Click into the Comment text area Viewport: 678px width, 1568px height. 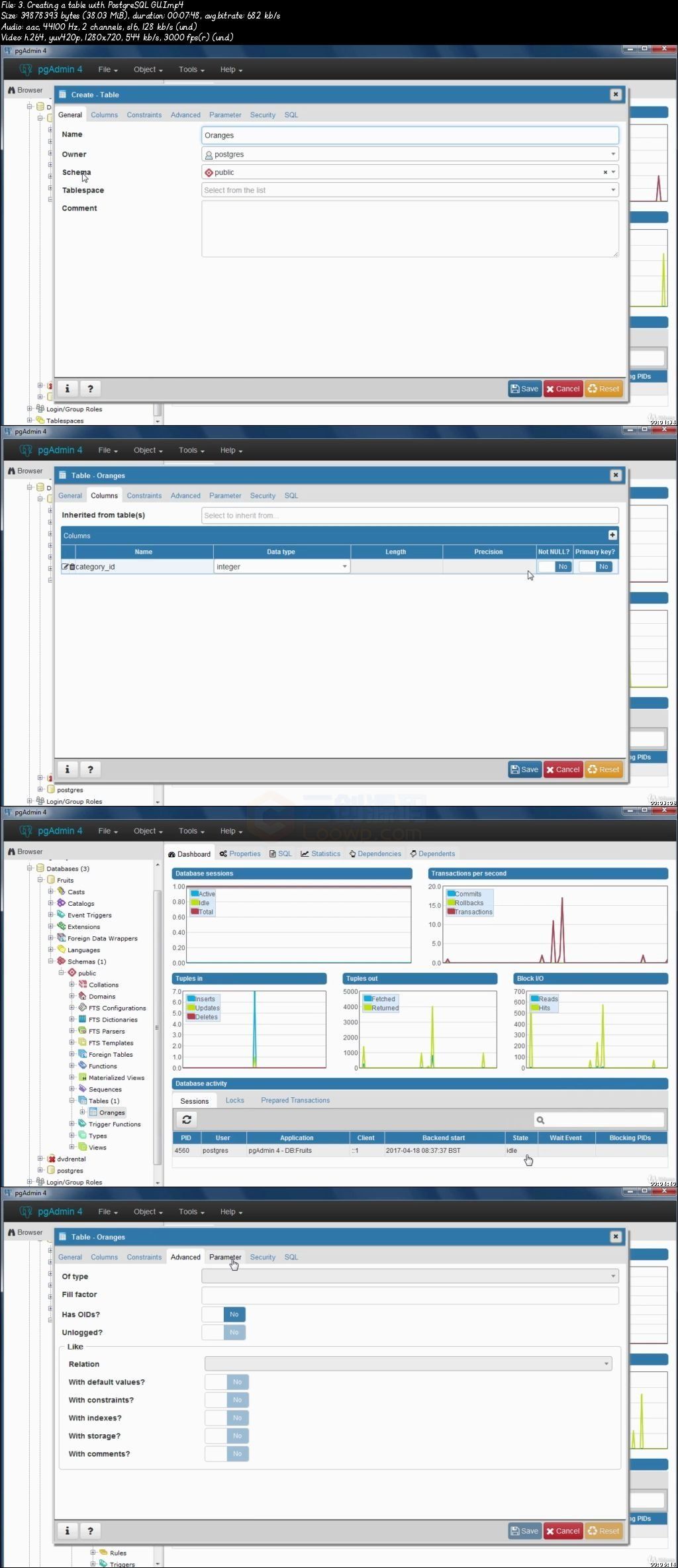click(x=410, y=229)
